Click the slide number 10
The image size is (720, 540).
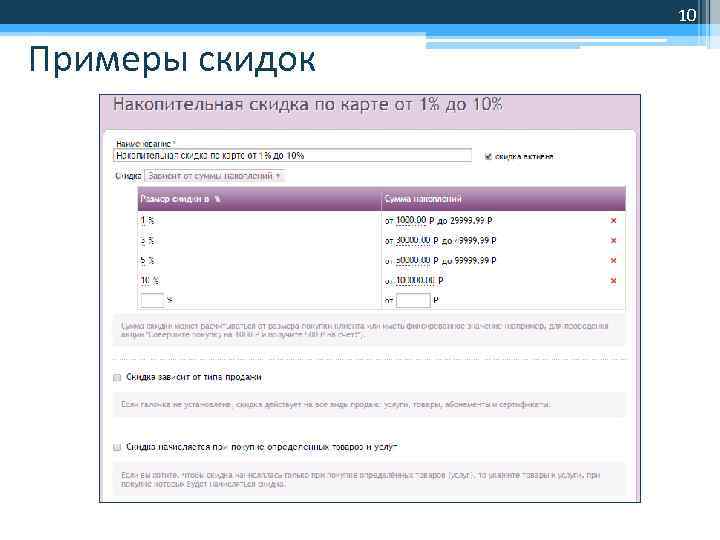687,16
